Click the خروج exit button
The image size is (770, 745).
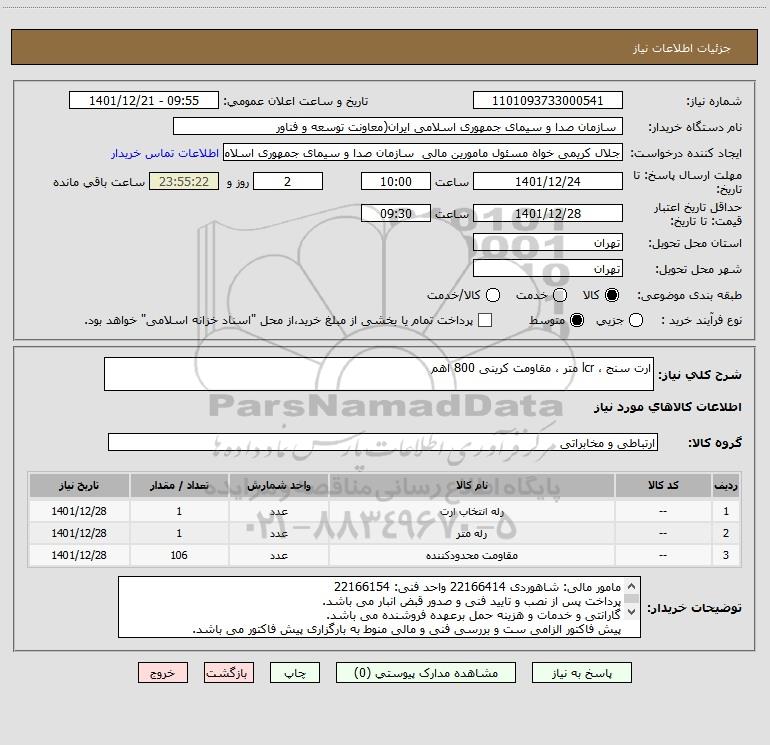point(163,673)
